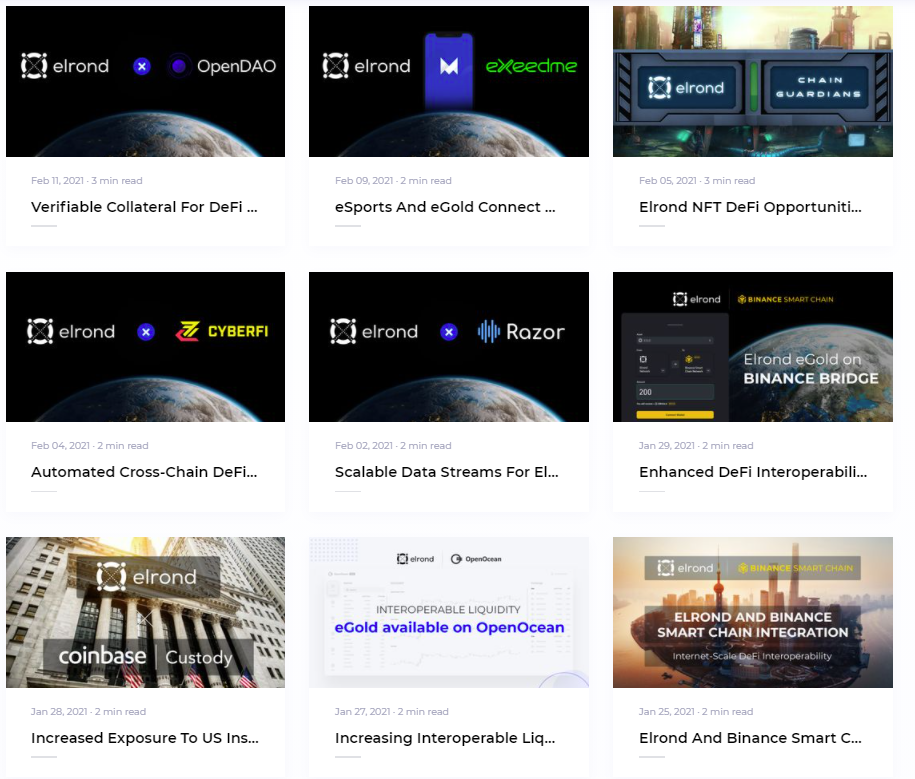915x779 pixels.
Task: Click 'Feb 05, 2021 · 3 min read' text
Action: pos(697,181)
